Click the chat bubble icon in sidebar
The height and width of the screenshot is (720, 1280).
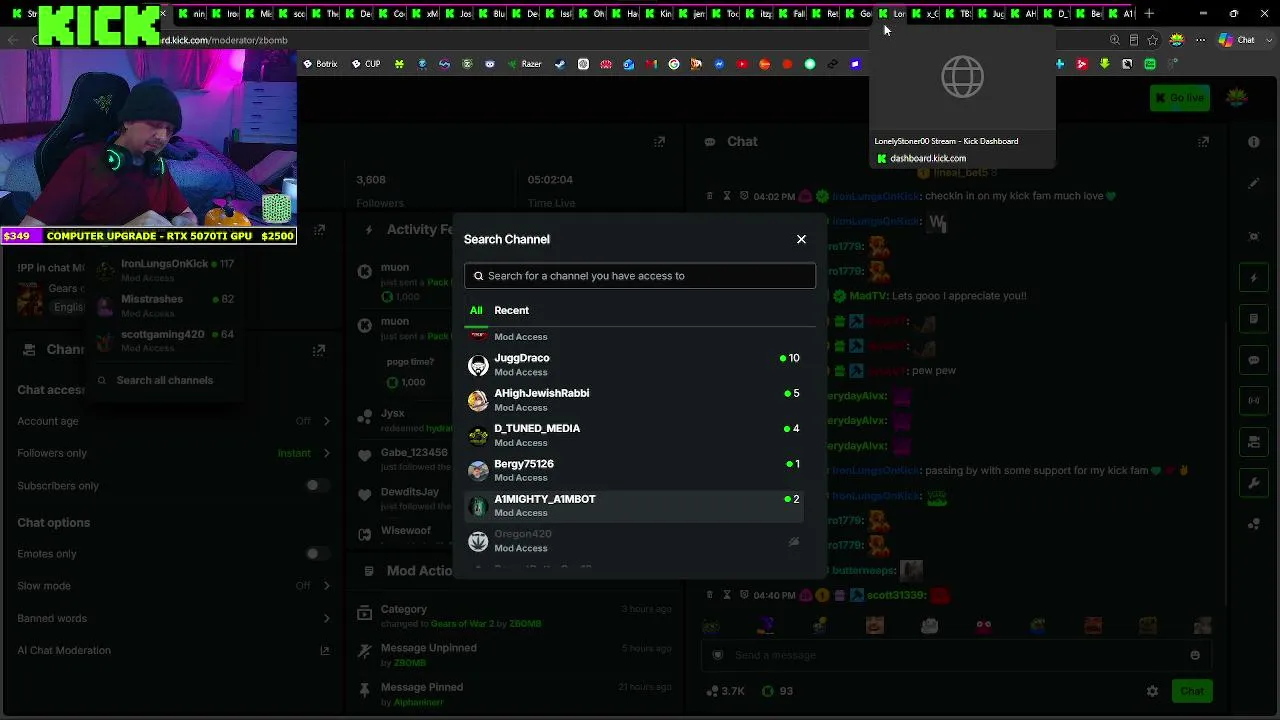pos(1254,360)
